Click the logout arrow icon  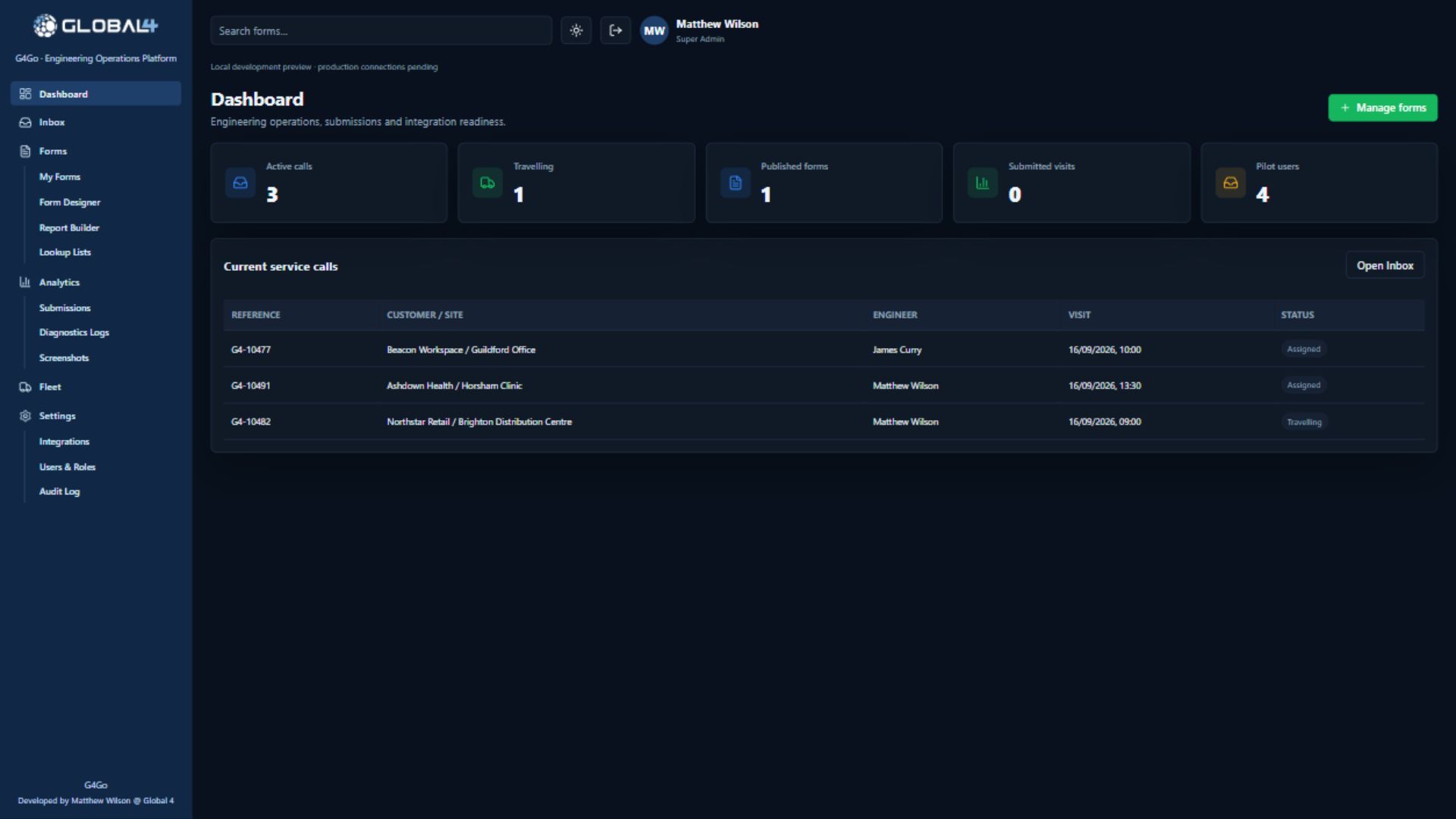pos(616,31)
